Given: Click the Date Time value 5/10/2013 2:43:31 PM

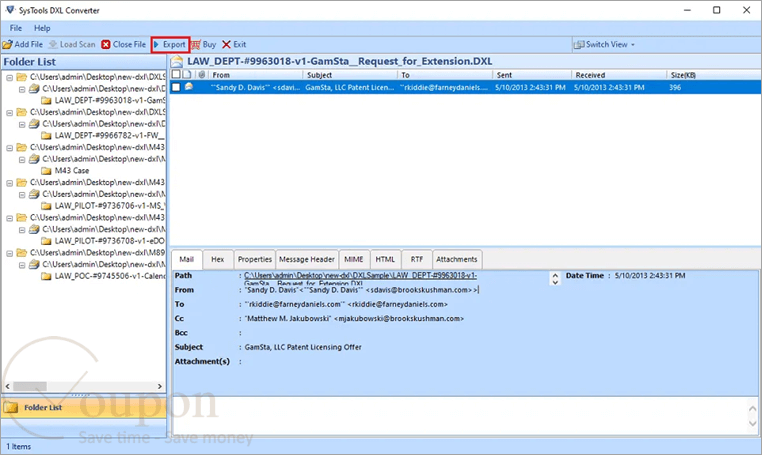Looking at the screenshot, I should [650, 276].
